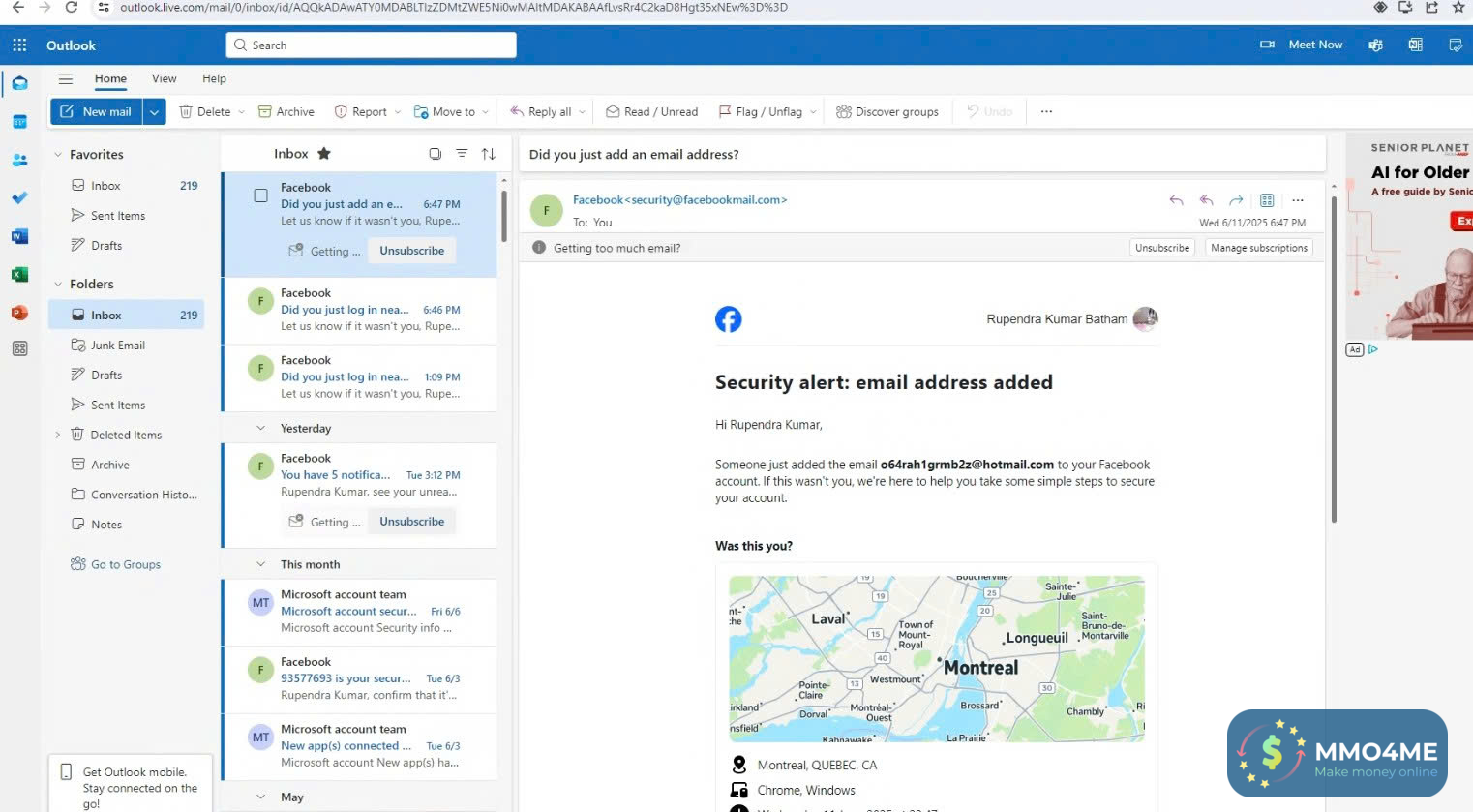1473x812 pixels.
Task: Mark message with Read / Unread
Action: point(651,112)
